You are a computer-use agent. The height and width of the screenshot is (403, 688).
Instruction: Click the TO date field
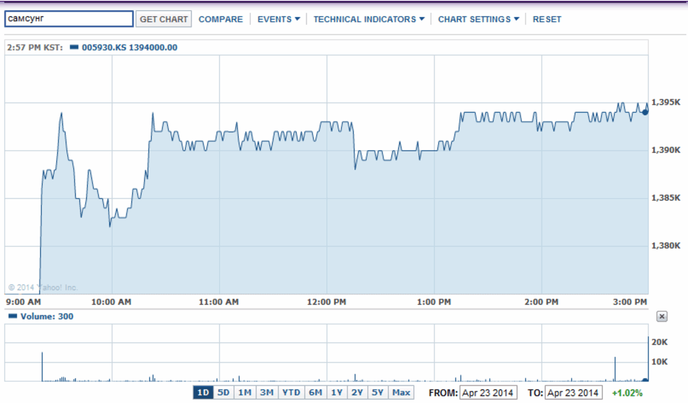click(x=573, y=392)
